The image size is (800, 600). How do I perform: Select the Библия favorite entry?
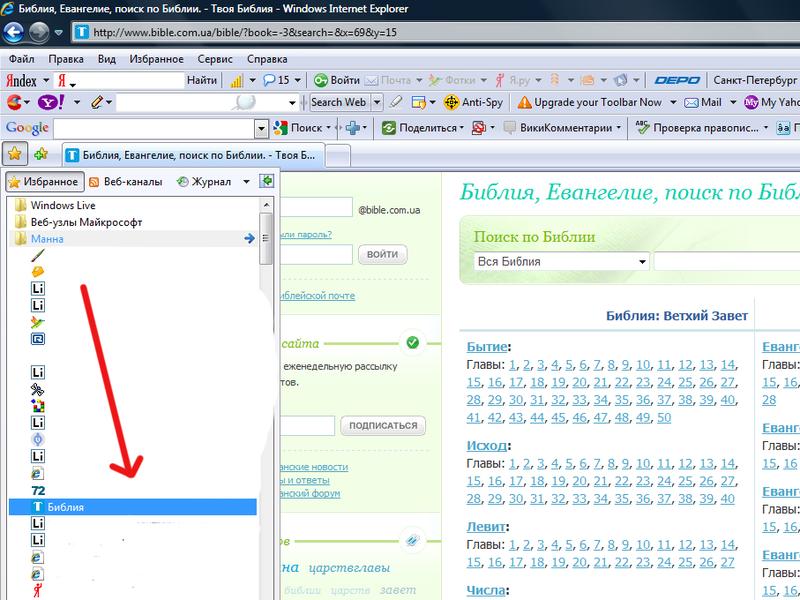pyautogui.click(x=66, y=508)
